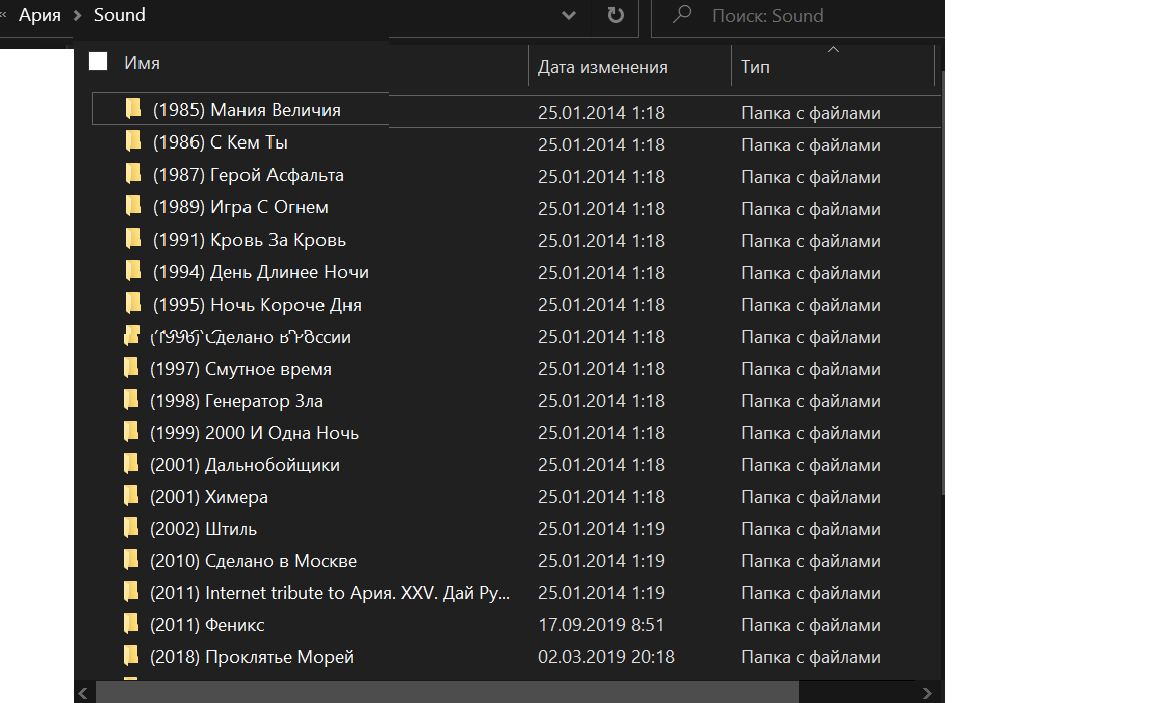The width and height of the screenshot is (1152, 703).
Task: Select folder name '(1989) Игра С Огнем'
Action: pos(241,207)
